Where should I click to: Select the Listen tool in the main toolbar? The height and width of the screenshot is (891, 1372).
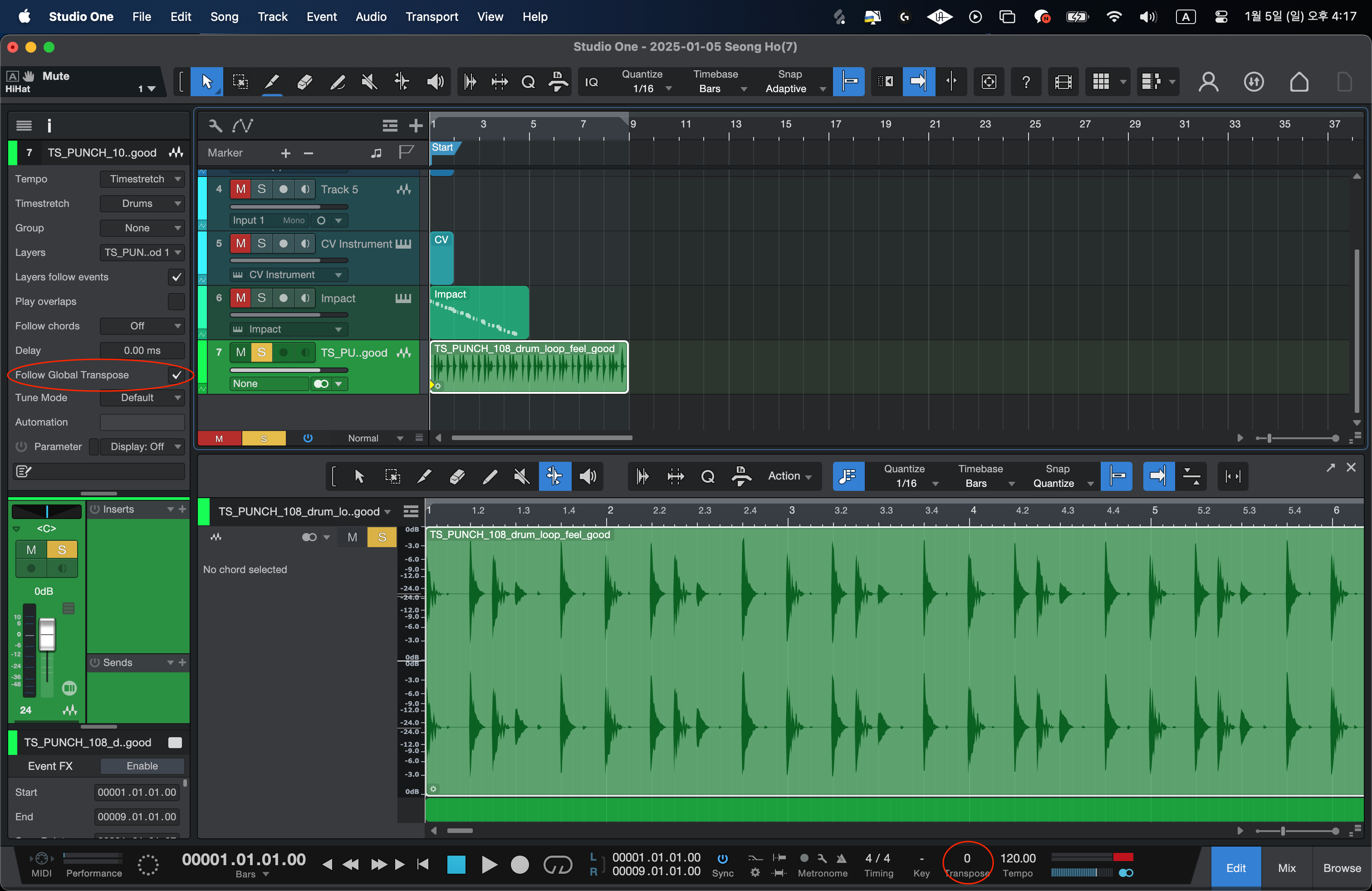(435, 82)
